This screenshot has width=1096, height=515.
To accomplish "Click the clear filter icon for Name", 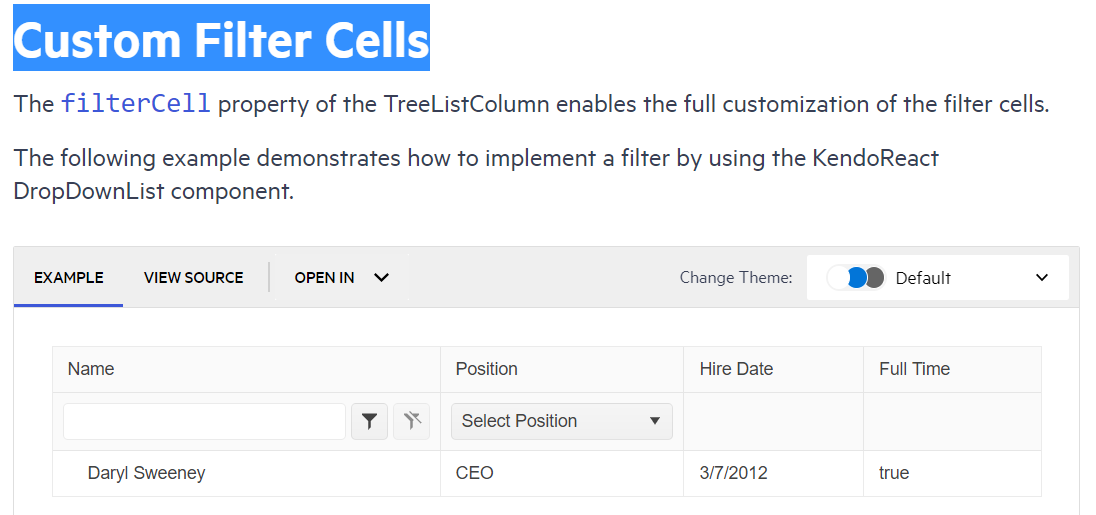I will pyautogui.click(x=411, y=422).
